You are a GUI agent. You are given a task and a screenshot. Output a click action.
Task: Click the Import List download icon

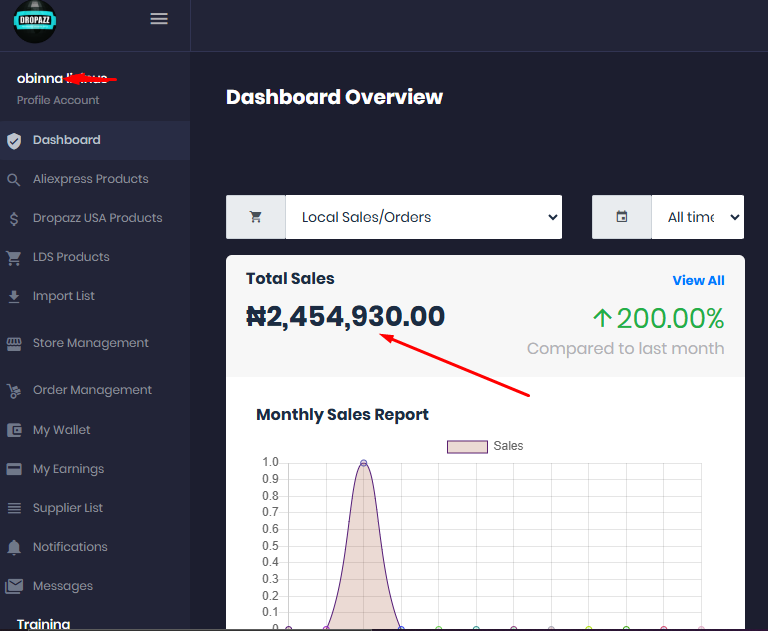pyautogui.click(x=14, y=297)
